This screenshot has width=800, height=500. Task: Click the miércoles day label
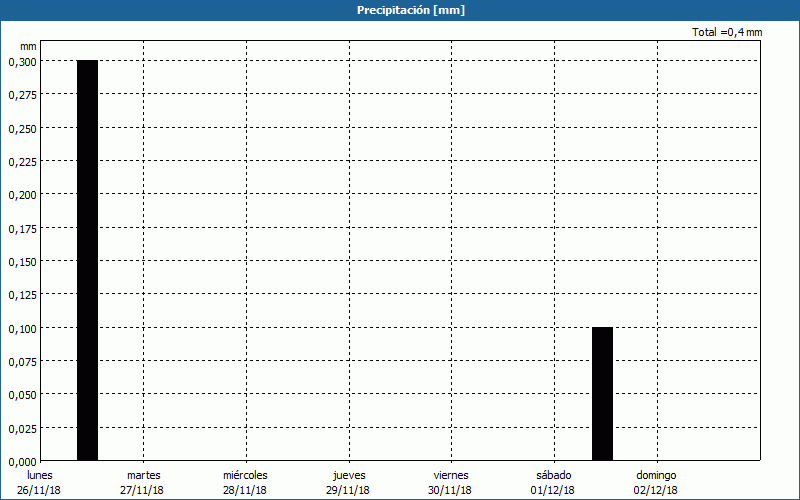coord(245,475)
